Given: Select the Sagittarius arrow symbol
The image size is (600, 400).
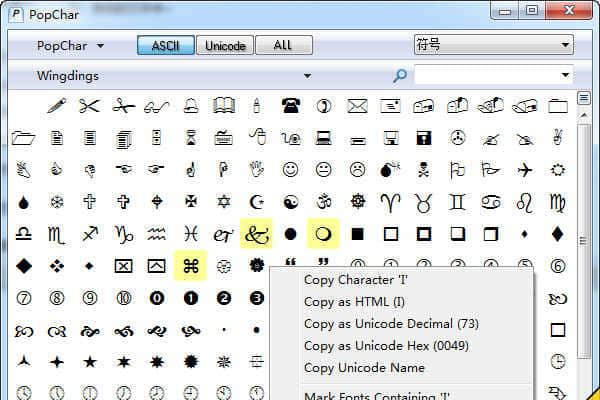Looking at the screenshot, I should tap(90, 233).
